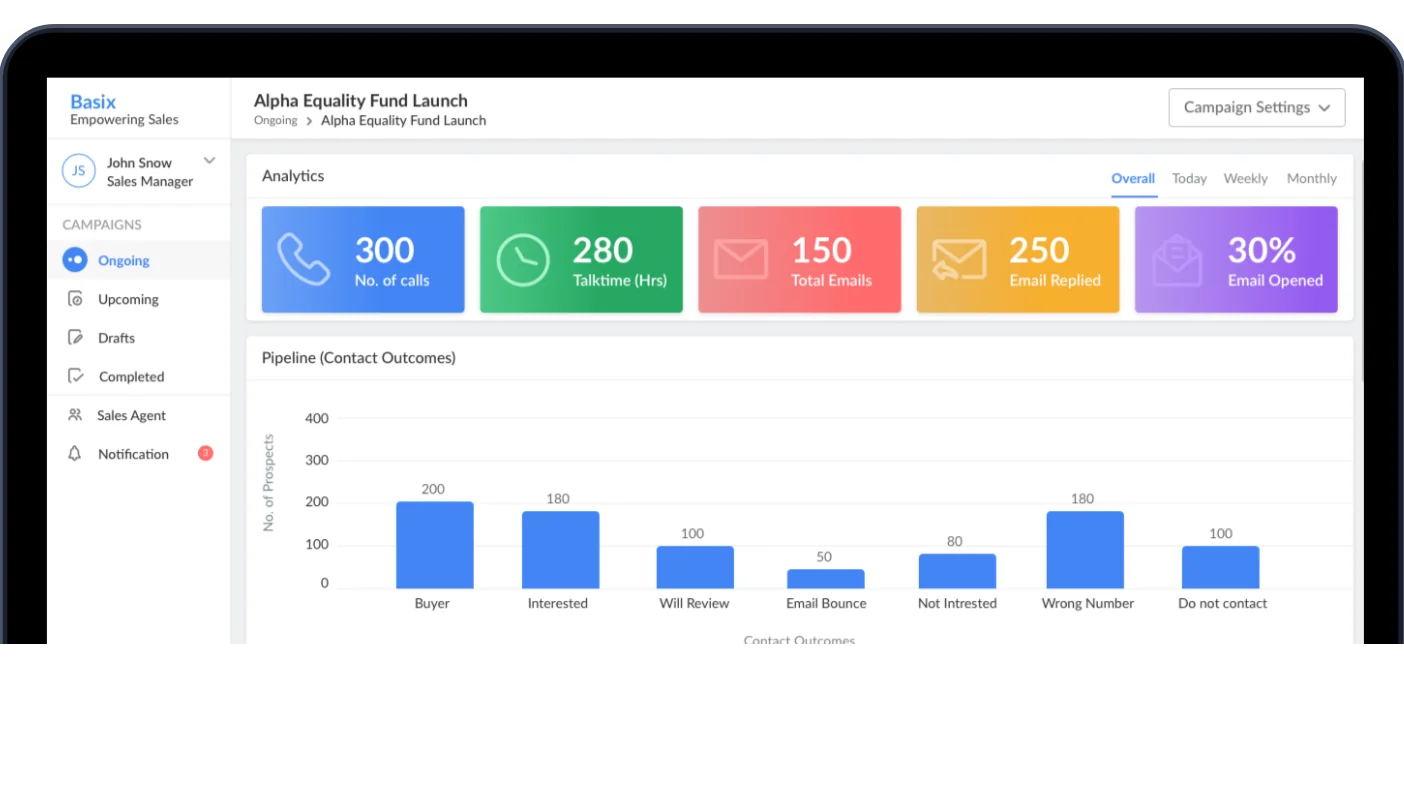Click the Email Bounce bar
This screenshot has width=1404, height=804.
pyautogui.click(x=826, y=579)
